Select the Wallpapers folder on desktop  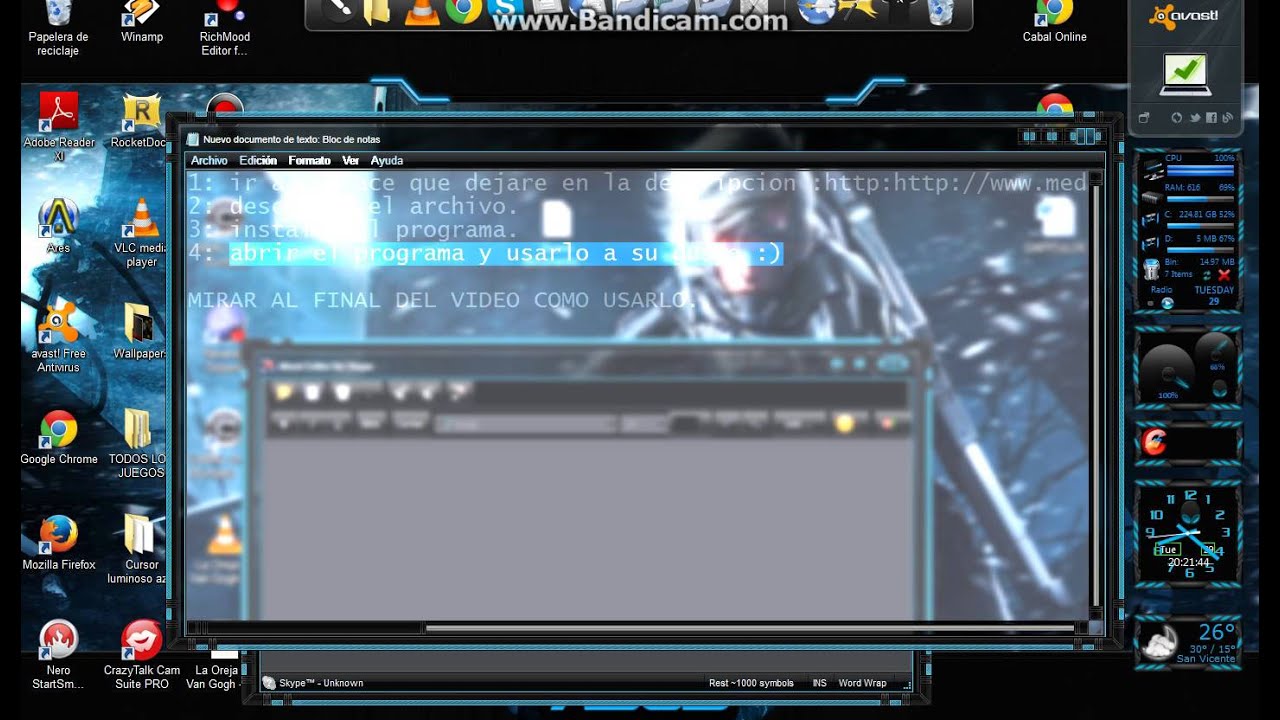tap(139, 332)
